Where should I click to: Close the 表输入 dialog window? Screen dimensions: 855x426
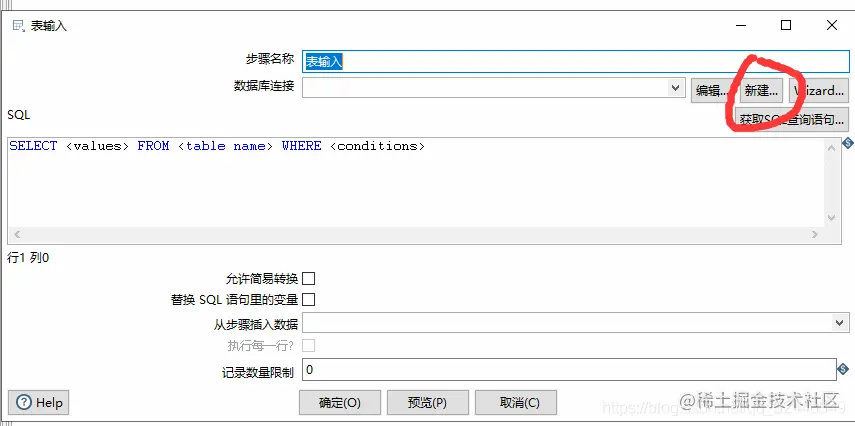(x=832, y=25)
